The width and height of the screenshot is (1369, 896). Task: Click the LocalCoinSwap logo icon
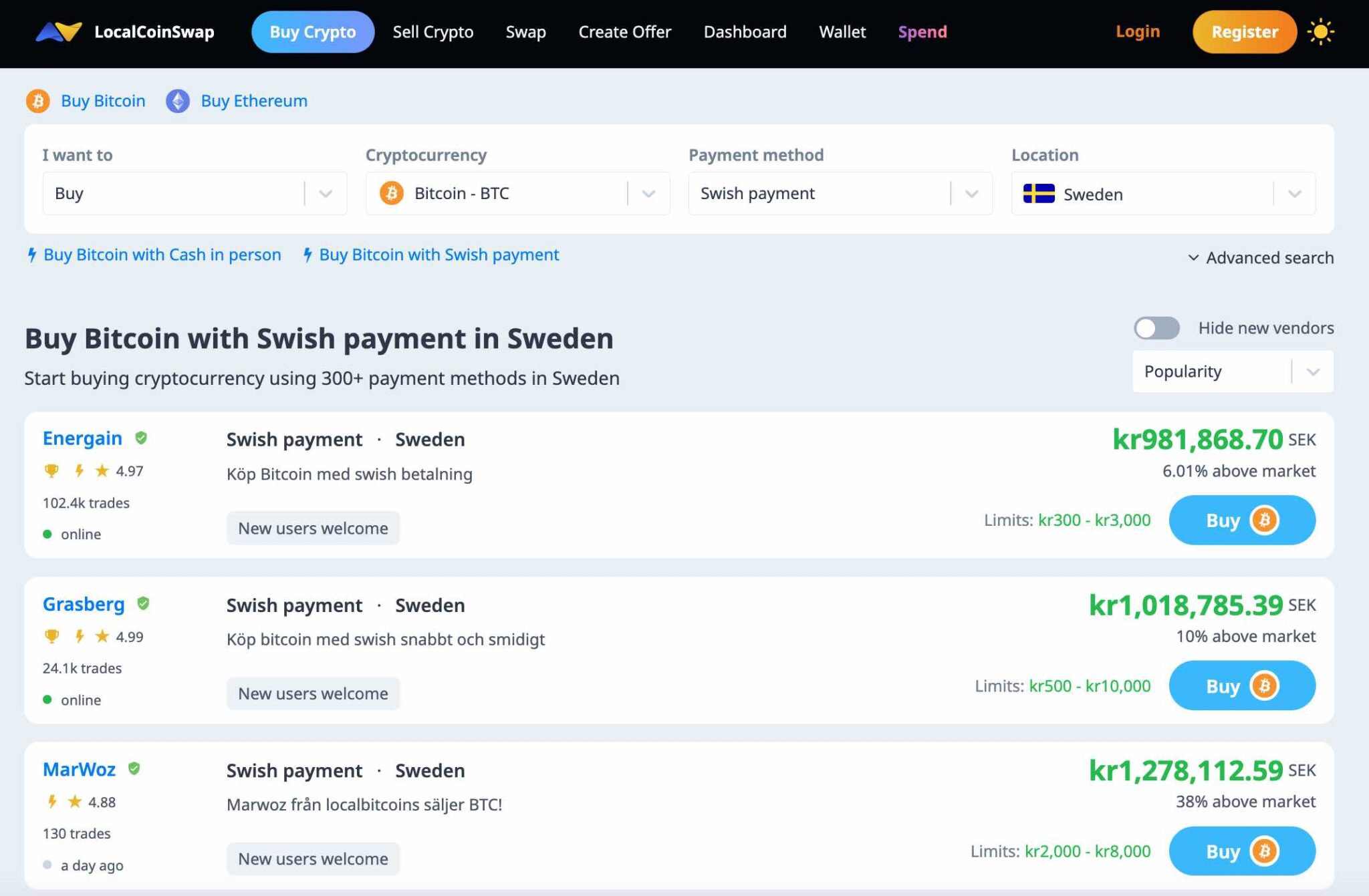pyautogui.click(x=59, y=31)
